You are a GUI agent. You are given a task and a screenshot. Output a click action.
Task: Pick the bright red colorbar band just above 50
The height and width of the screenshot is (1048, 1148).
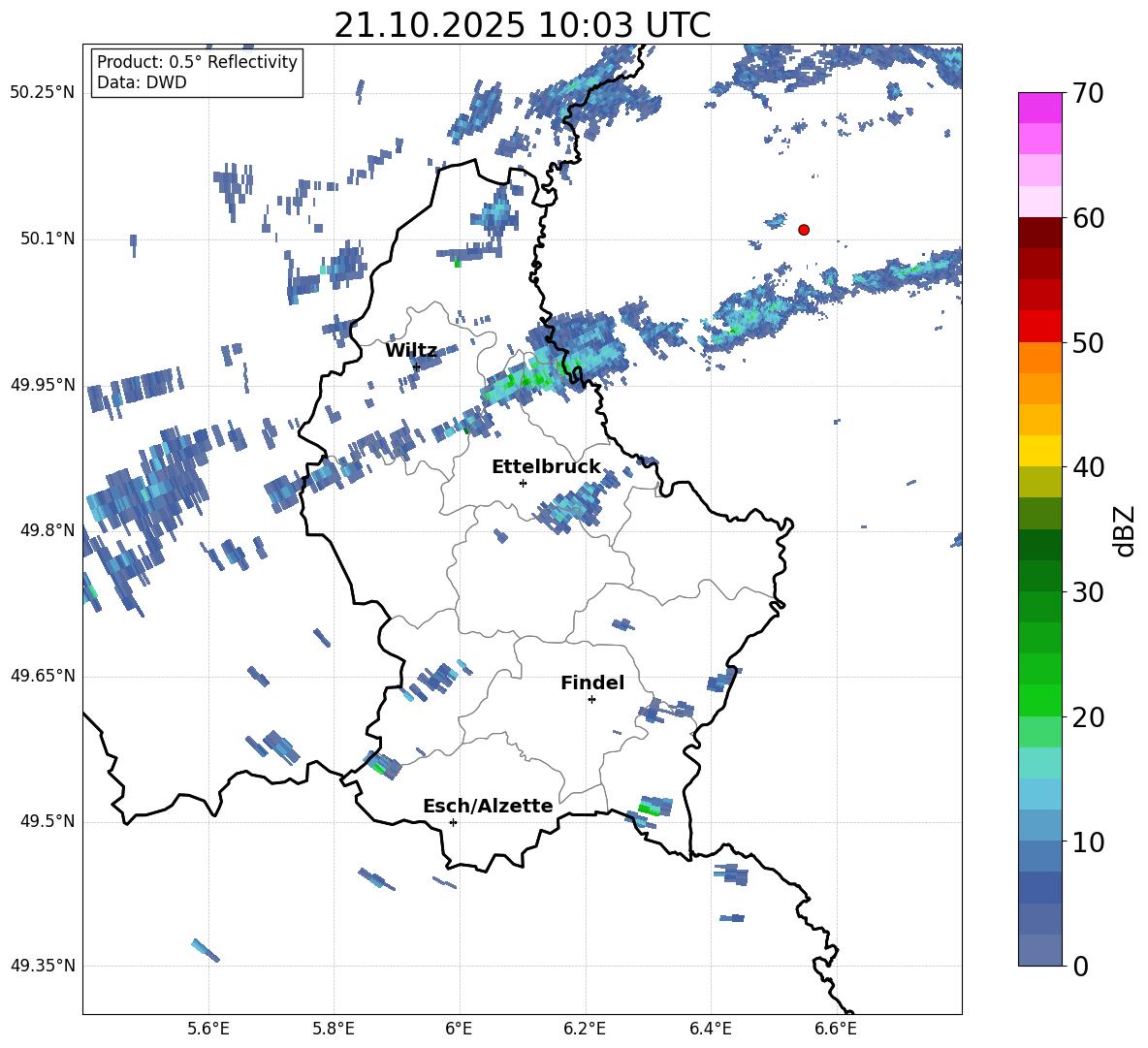pos(1039,327)
